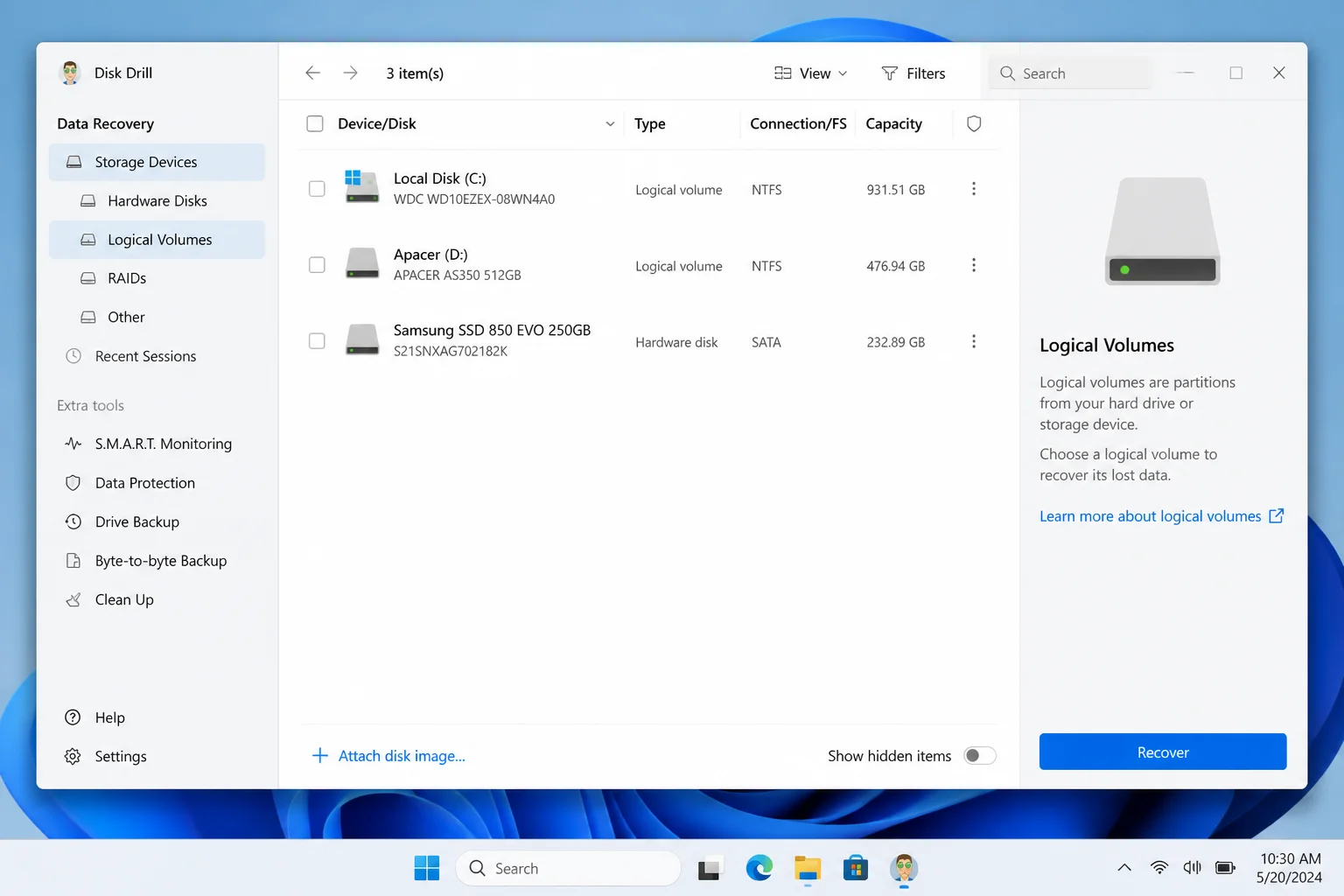Open the clock showing 10:30 AM
This screenshot has width=1344, height=896.
[1290, 868]
